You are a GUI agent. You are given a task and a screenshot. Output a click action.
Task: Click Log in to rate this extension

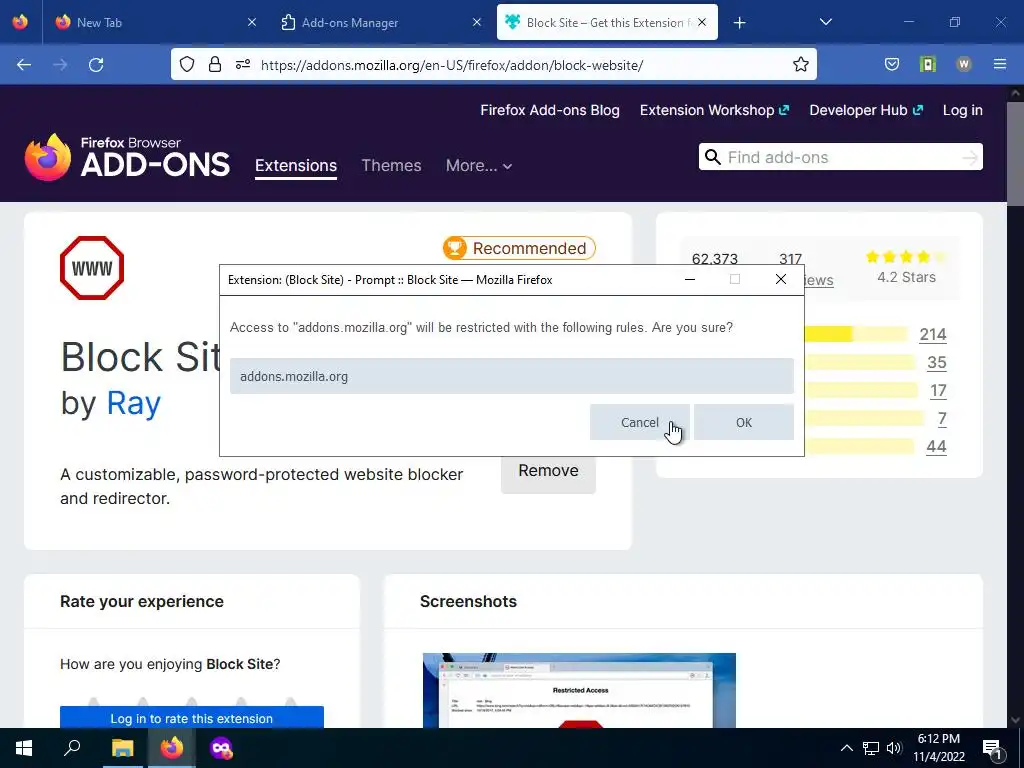click(x=191, y=717)
